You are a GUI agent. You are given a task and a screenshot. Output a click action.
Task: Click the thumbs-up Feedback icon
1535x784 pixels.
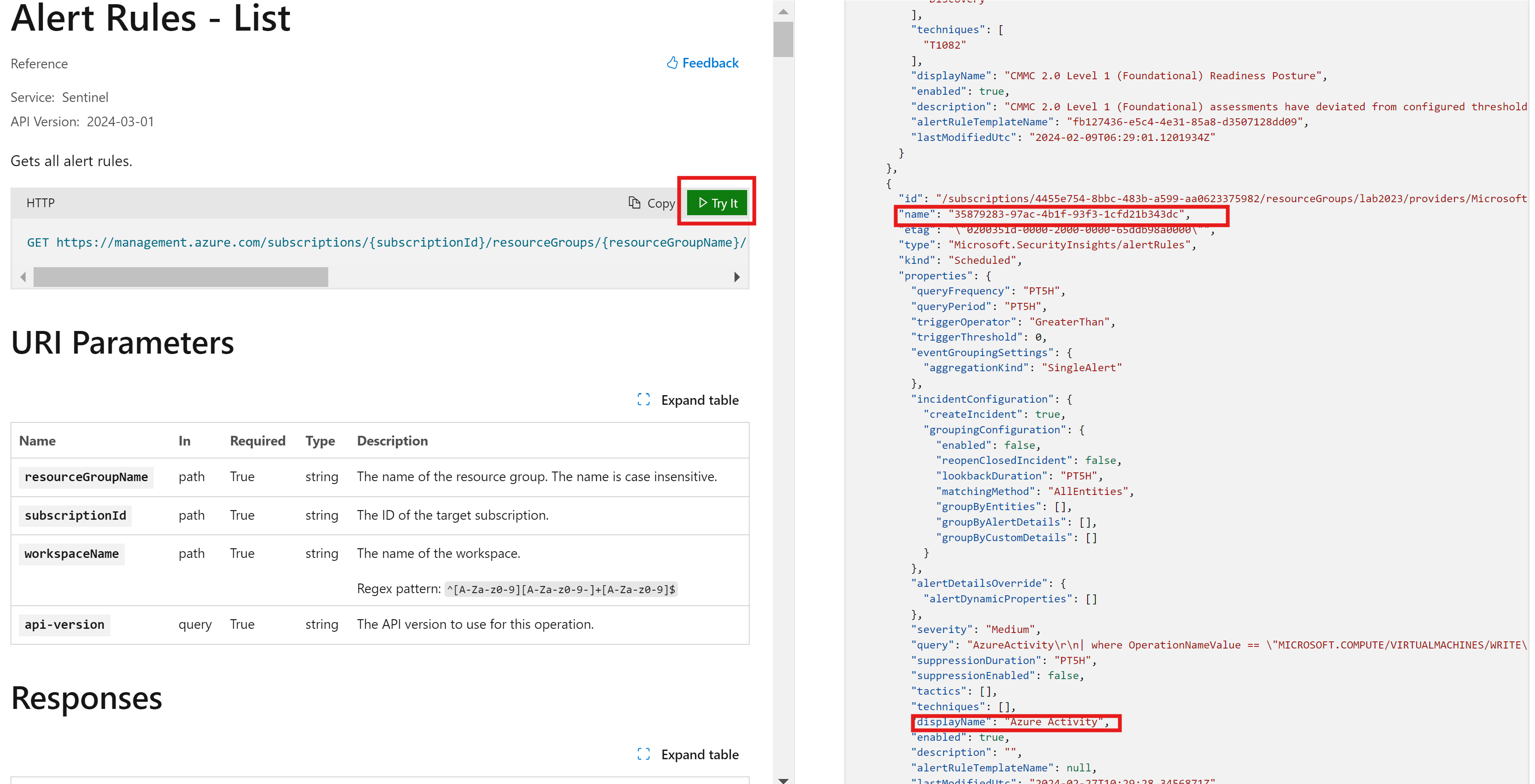click(x=672, y=63)
